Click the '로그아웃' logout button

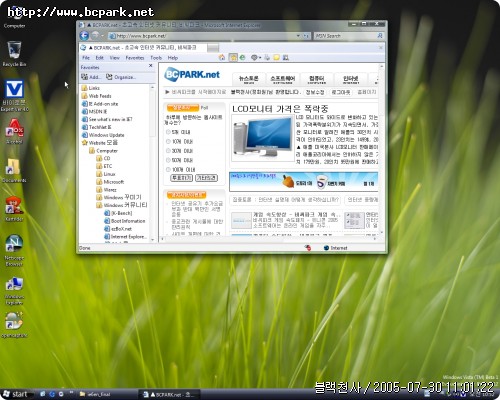(x=340, y=92)
